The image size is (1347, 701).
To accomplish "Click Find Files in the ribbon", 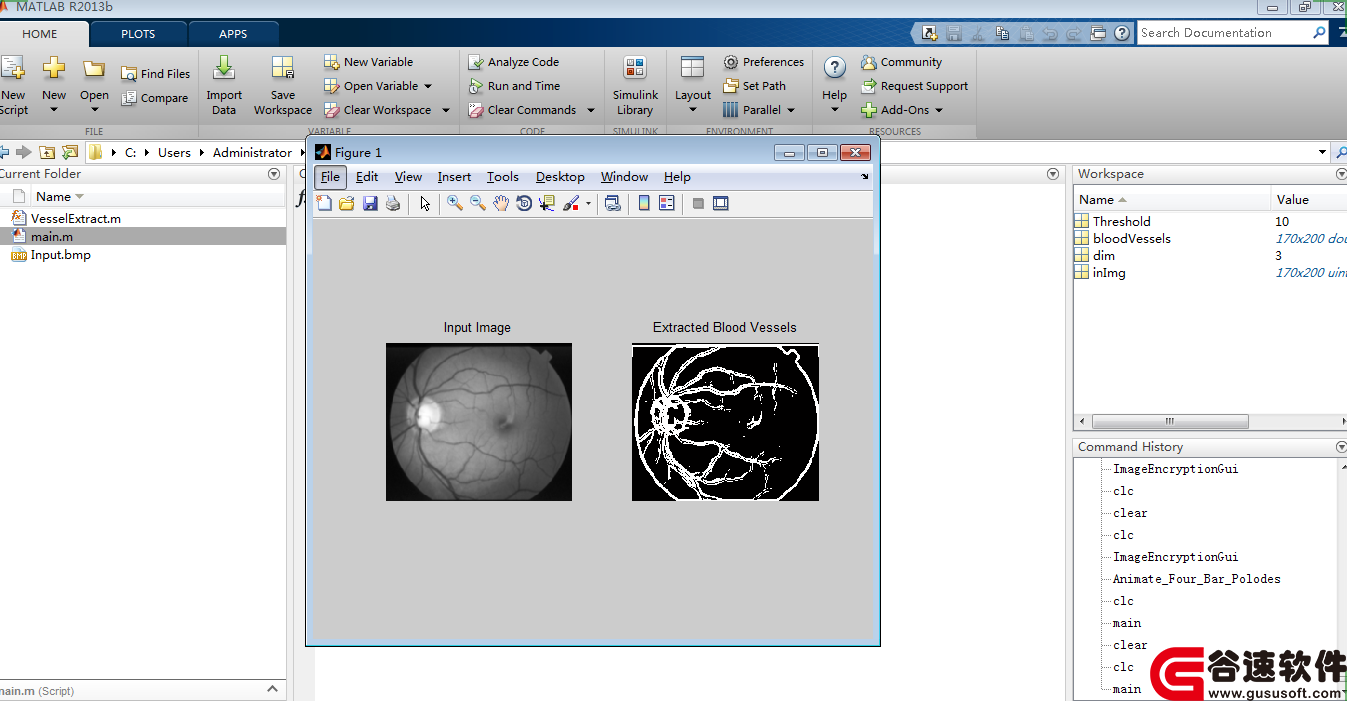I will point(155,74).
